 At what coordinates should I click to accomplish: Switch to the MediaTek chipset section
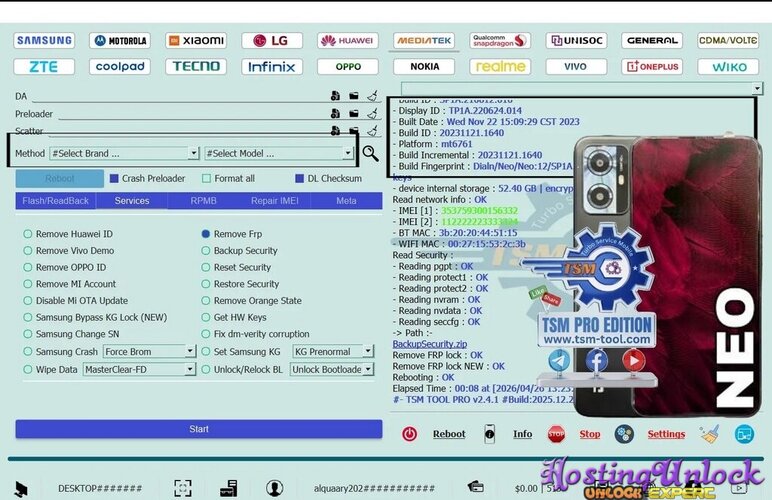[x=424, y=40]
